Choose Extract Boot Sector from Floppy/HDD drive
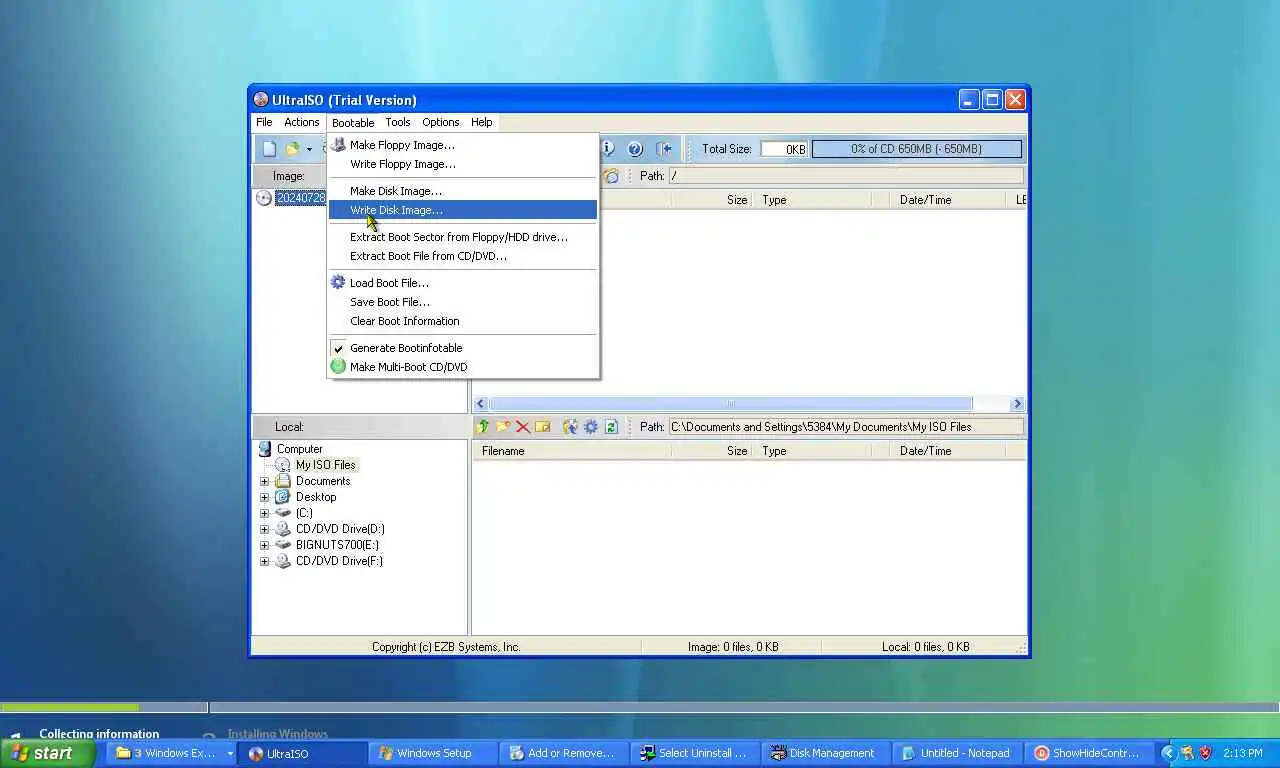The width and height of the screenshot is (1280, 768). tap(459, 237)
